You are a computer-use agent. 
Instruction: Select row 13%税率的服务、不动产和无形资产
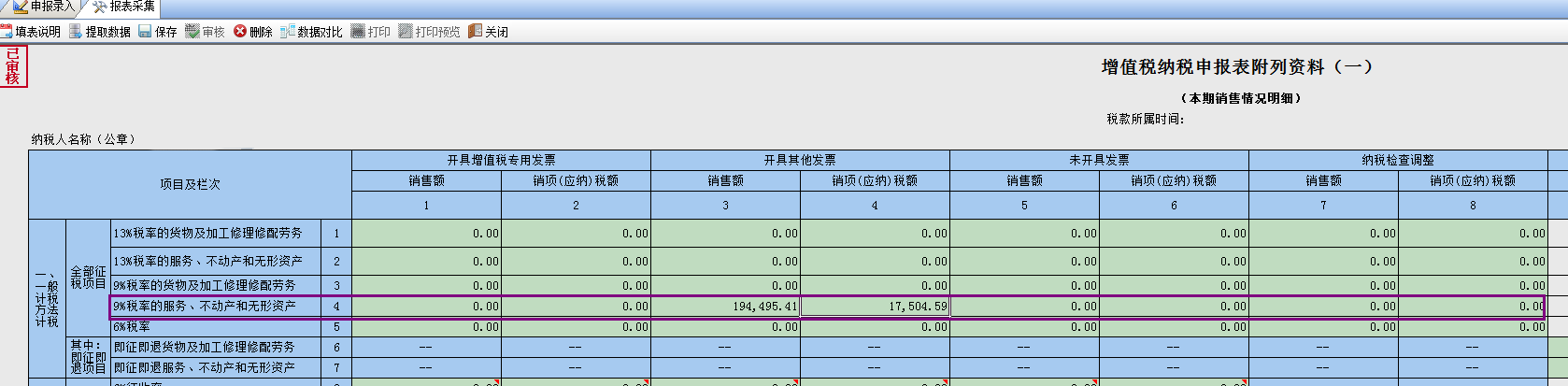click(x=216, y=261)
